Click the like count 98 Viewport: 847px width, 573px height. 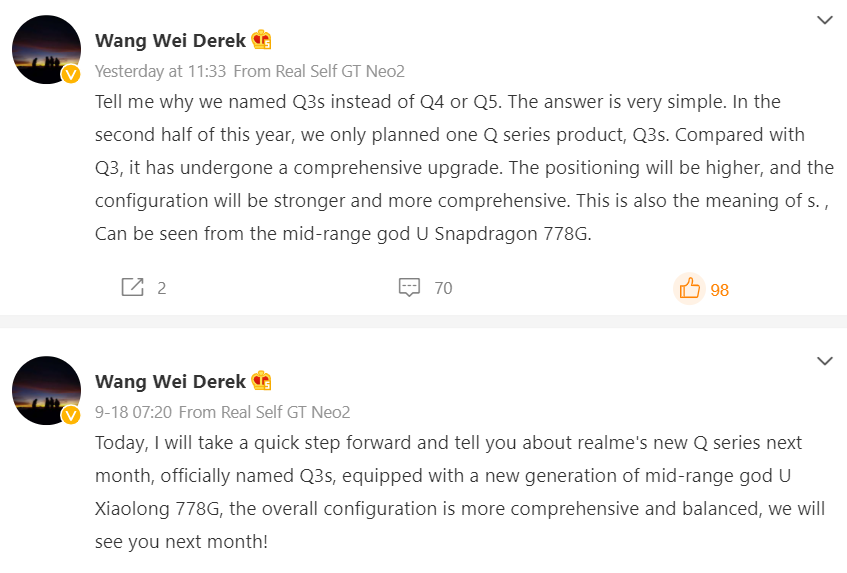tap(720, 291)
